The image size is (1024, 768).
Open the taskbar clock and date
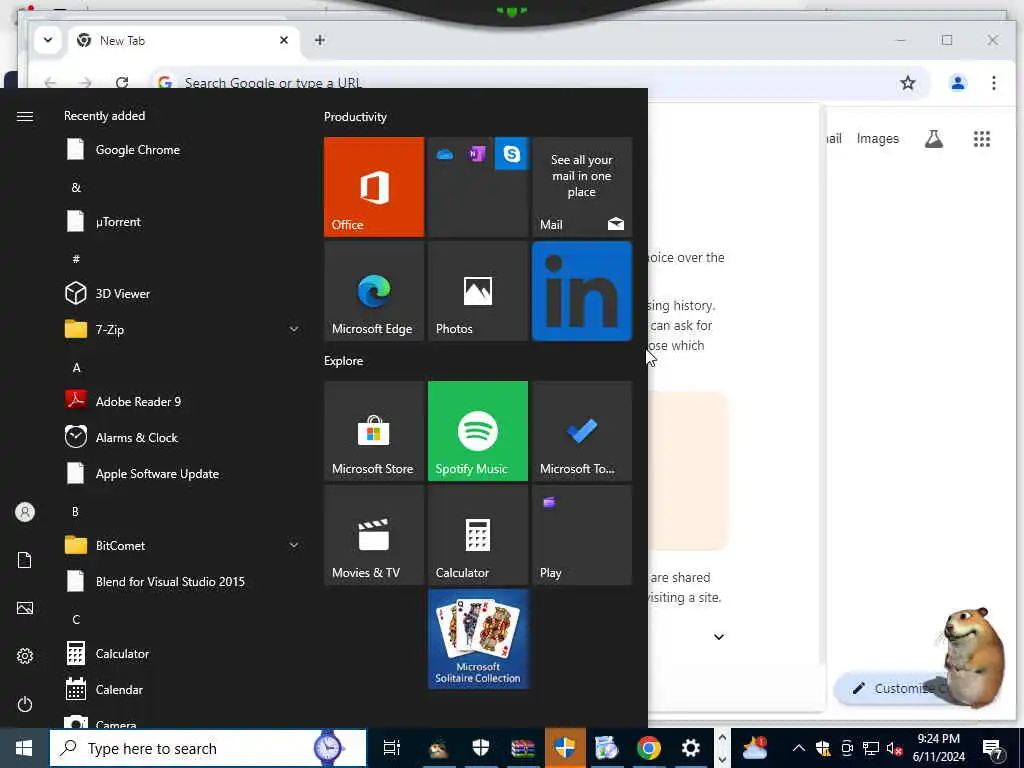938,748
